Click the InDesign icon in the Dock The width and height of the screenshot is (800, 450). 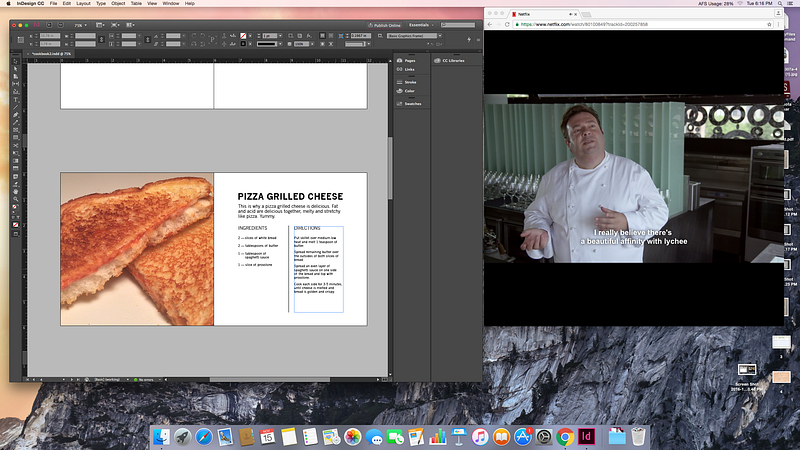pyautogui.click(x=588, y=437)
